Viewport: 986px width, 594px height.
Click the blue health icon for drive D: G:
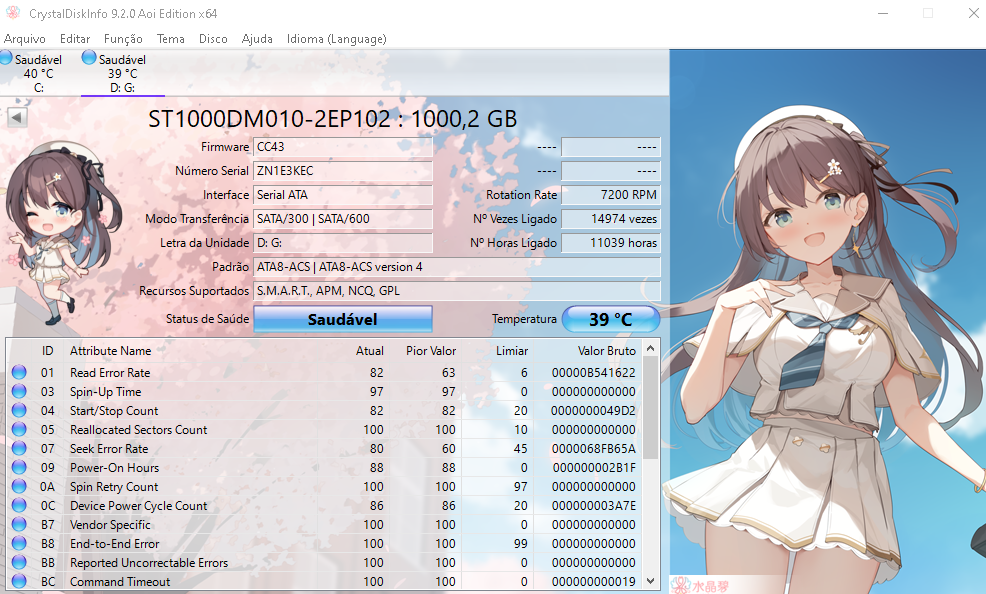pos(89,58)
